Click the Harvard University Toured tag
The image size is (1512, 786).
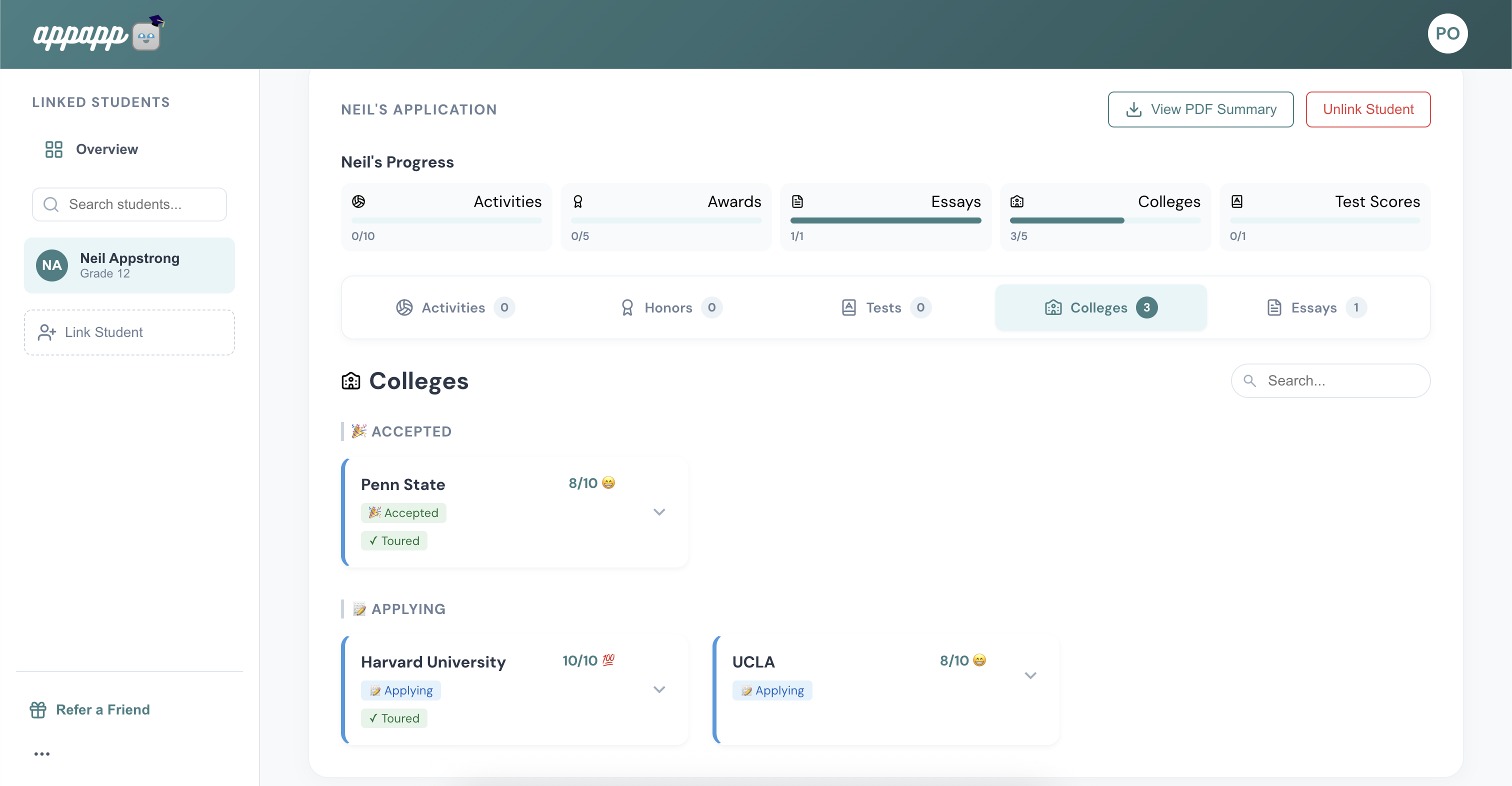coord(394,718)
